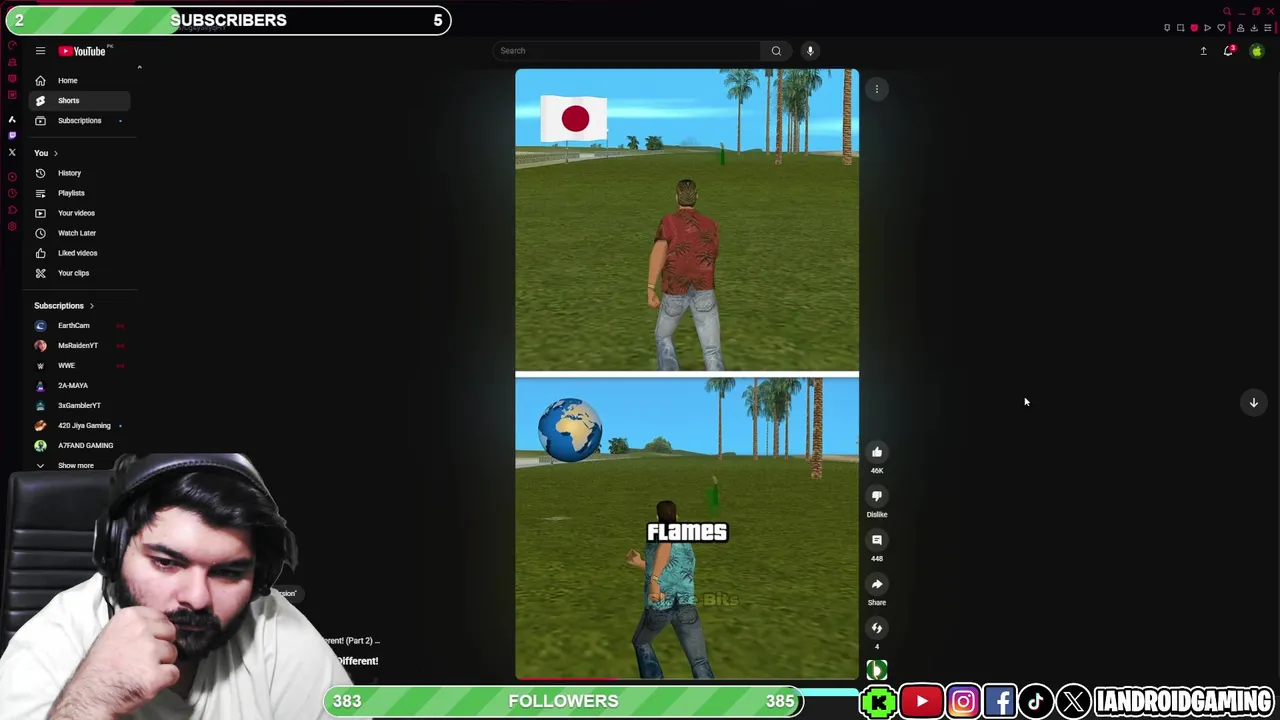The height and width of the screenshot is (720, 1280).
Task: Dislike the Short video
Action: coord(877,496)
